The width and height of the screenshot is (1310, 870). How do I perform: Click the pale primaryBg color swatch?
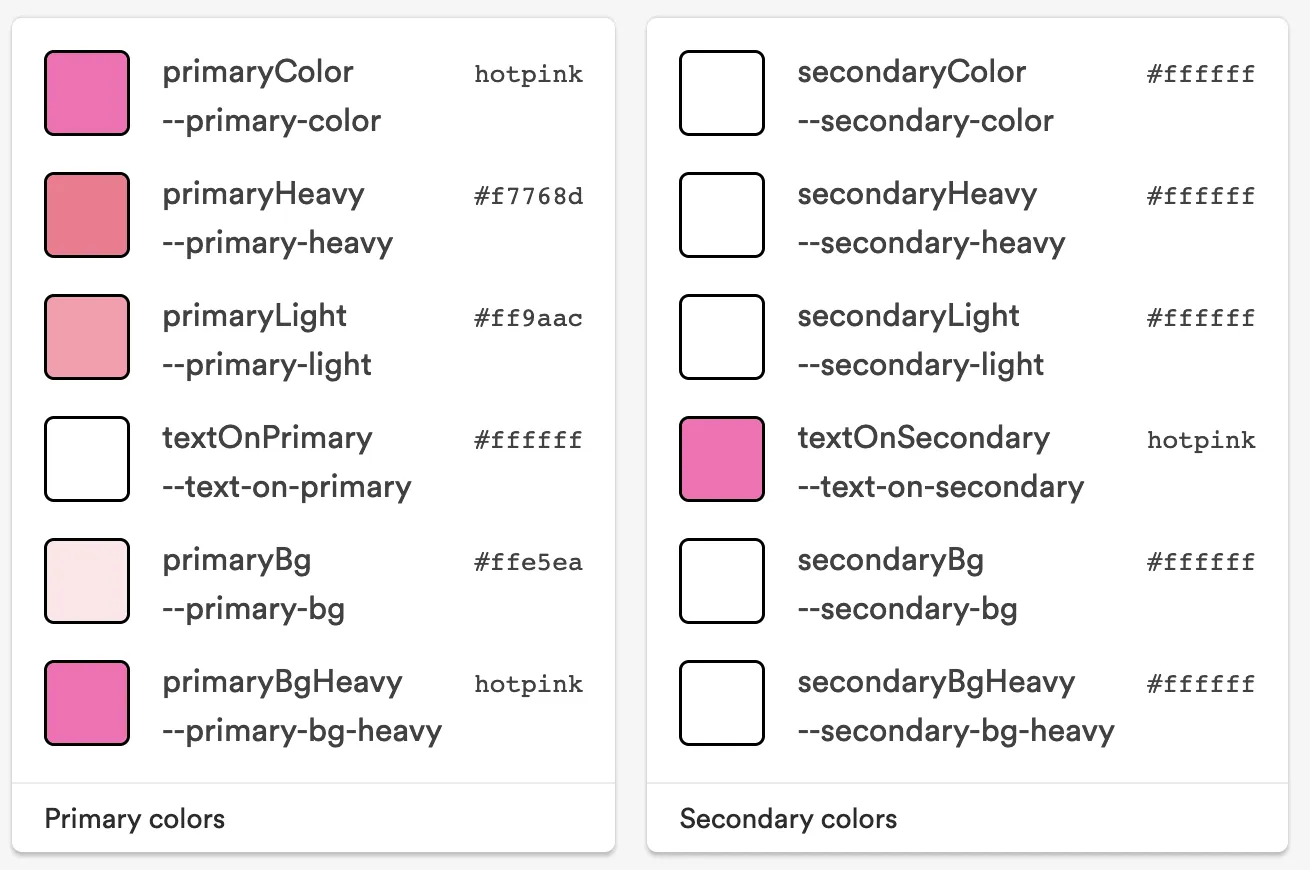coord(86,581)
